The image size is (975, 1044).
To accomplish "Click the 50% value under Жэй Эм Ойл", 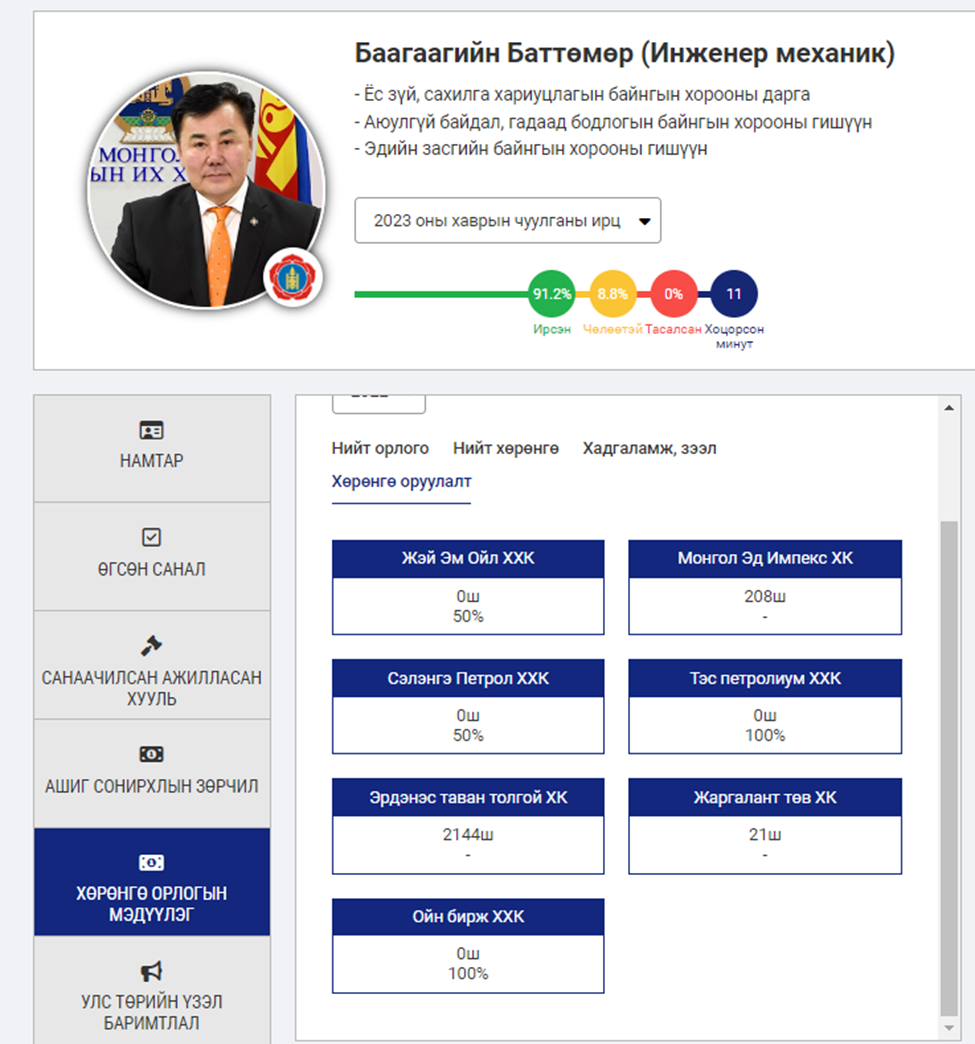I will click(x=468, y=616).
